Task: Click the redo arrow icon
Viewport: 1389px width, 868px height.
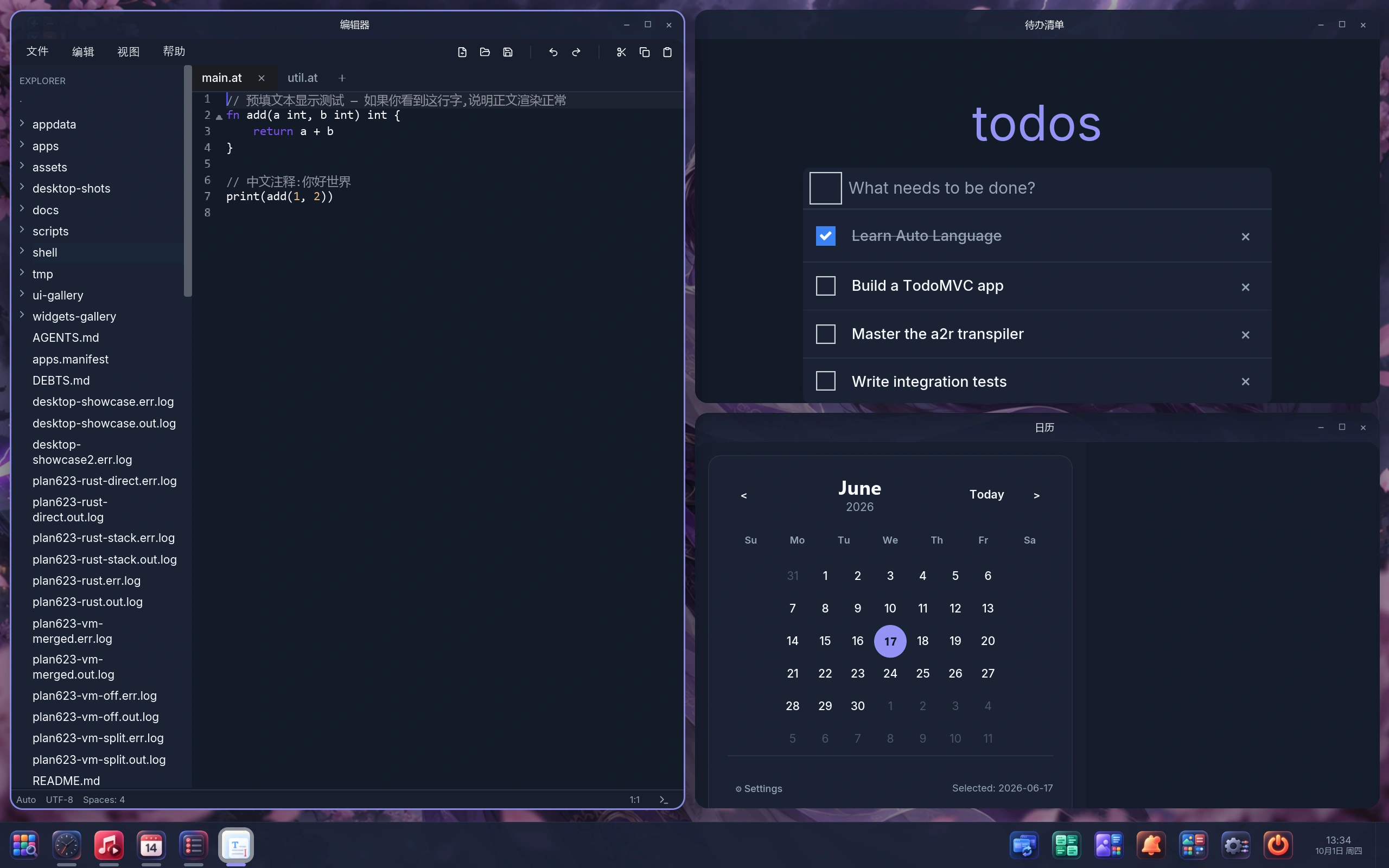Action: pyautogui.click(x=576, y=52)
